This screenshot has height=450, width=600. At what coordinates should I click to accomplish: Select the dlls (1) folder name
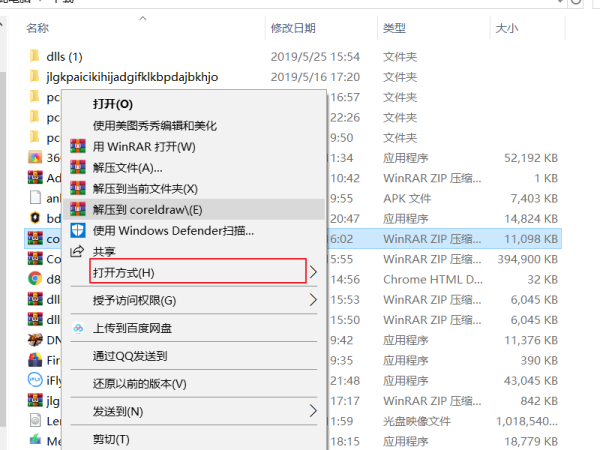[64, 57]
